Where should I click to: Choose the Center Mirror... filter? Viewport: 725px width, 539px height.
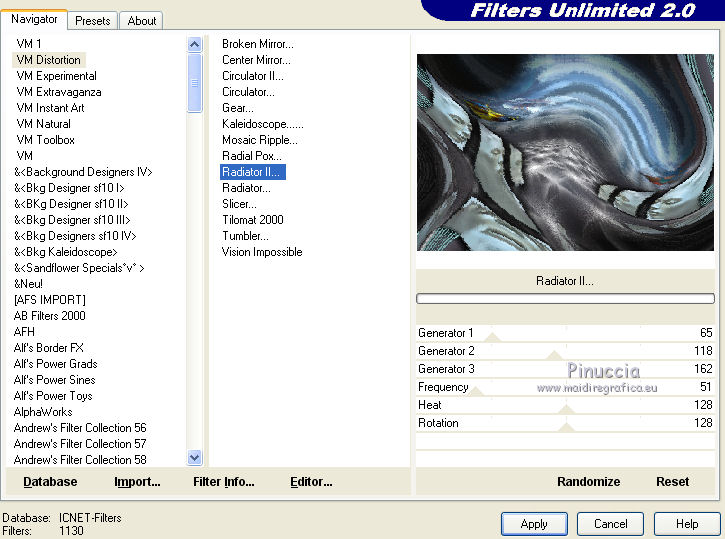[256, 60]
